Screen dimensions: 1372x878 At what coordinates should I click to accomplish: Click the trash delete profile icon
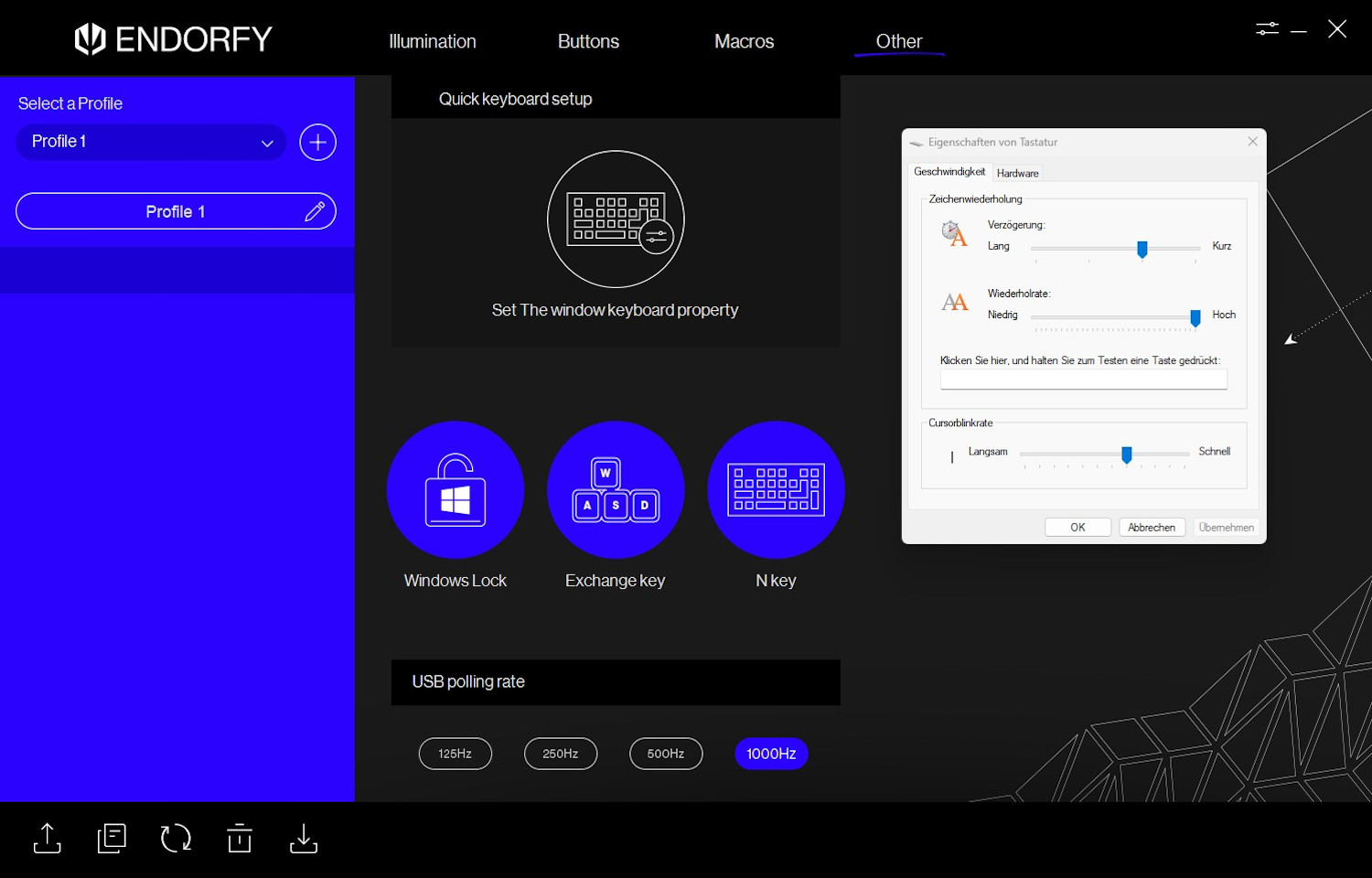240,838
